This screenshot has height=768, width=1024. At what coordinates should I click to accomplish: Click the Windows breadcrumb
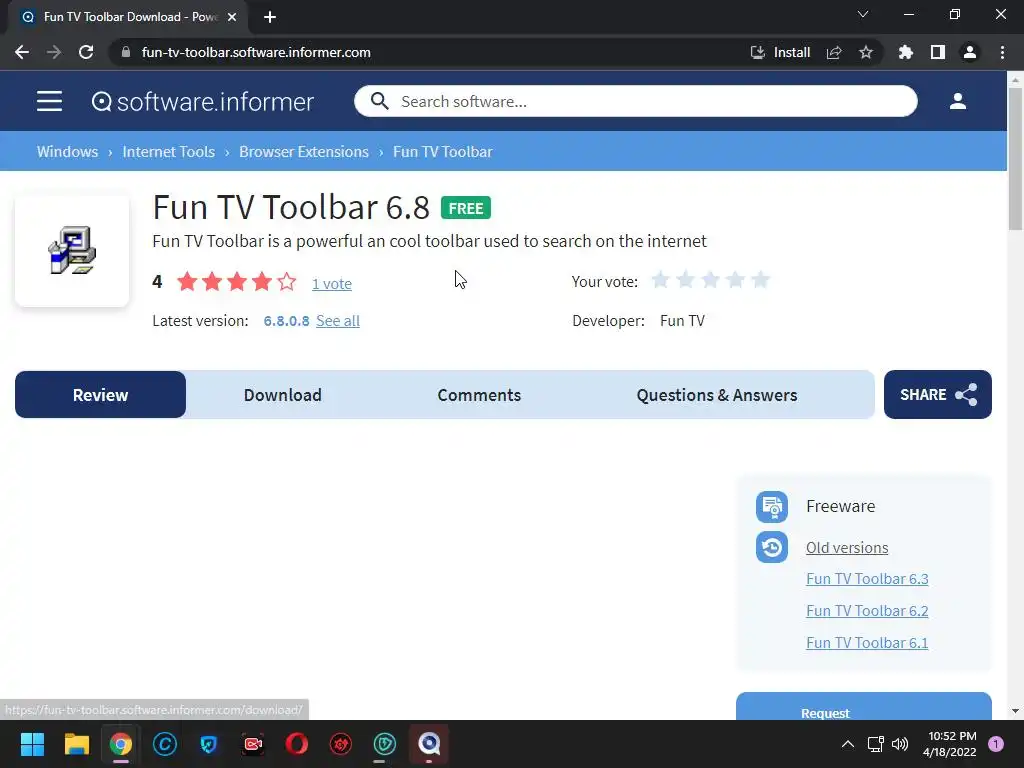tap(67, 152)
